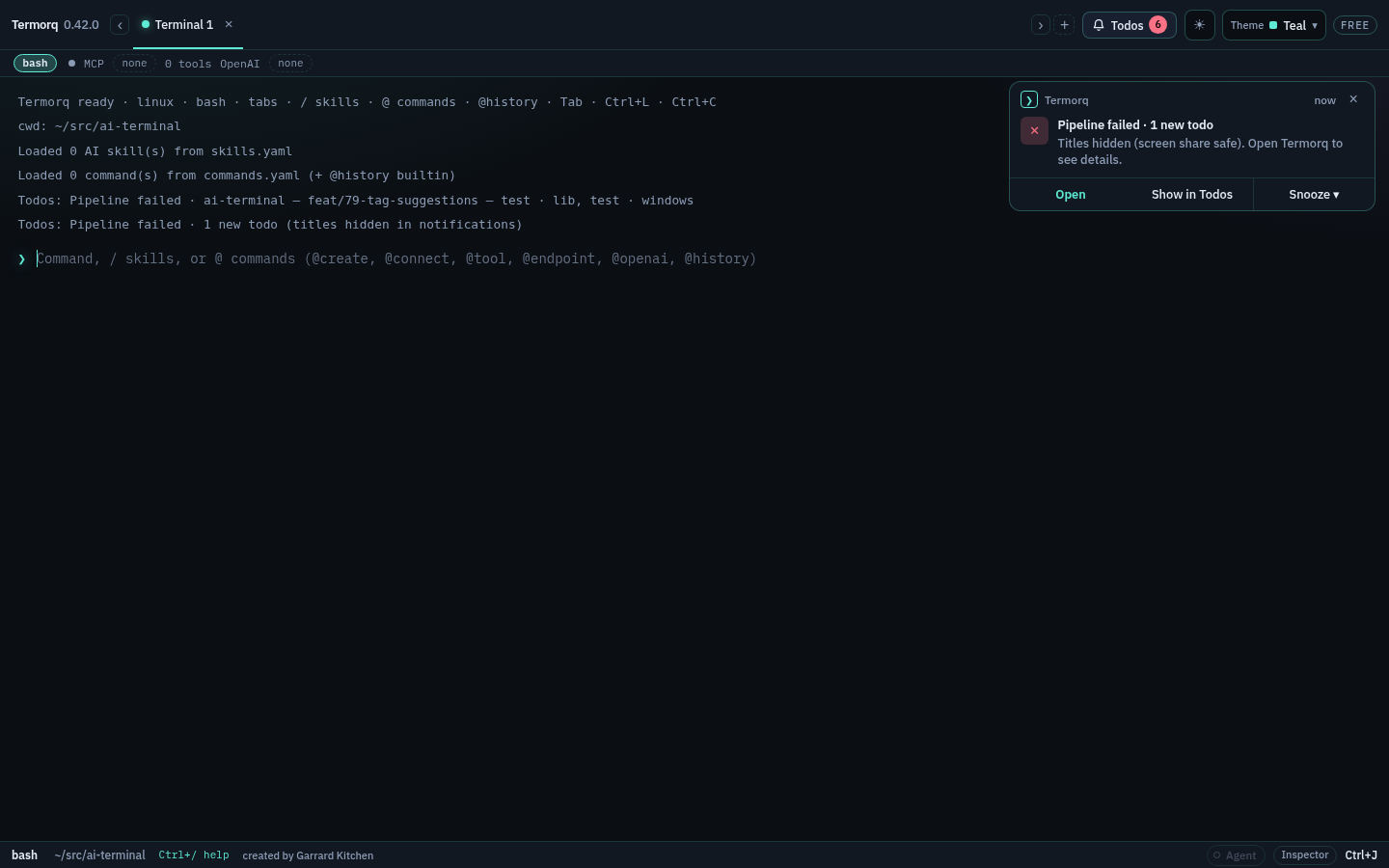The image size is (1389, 868).
Task: Add a new terminal tab
Action: click(1064, 25)
